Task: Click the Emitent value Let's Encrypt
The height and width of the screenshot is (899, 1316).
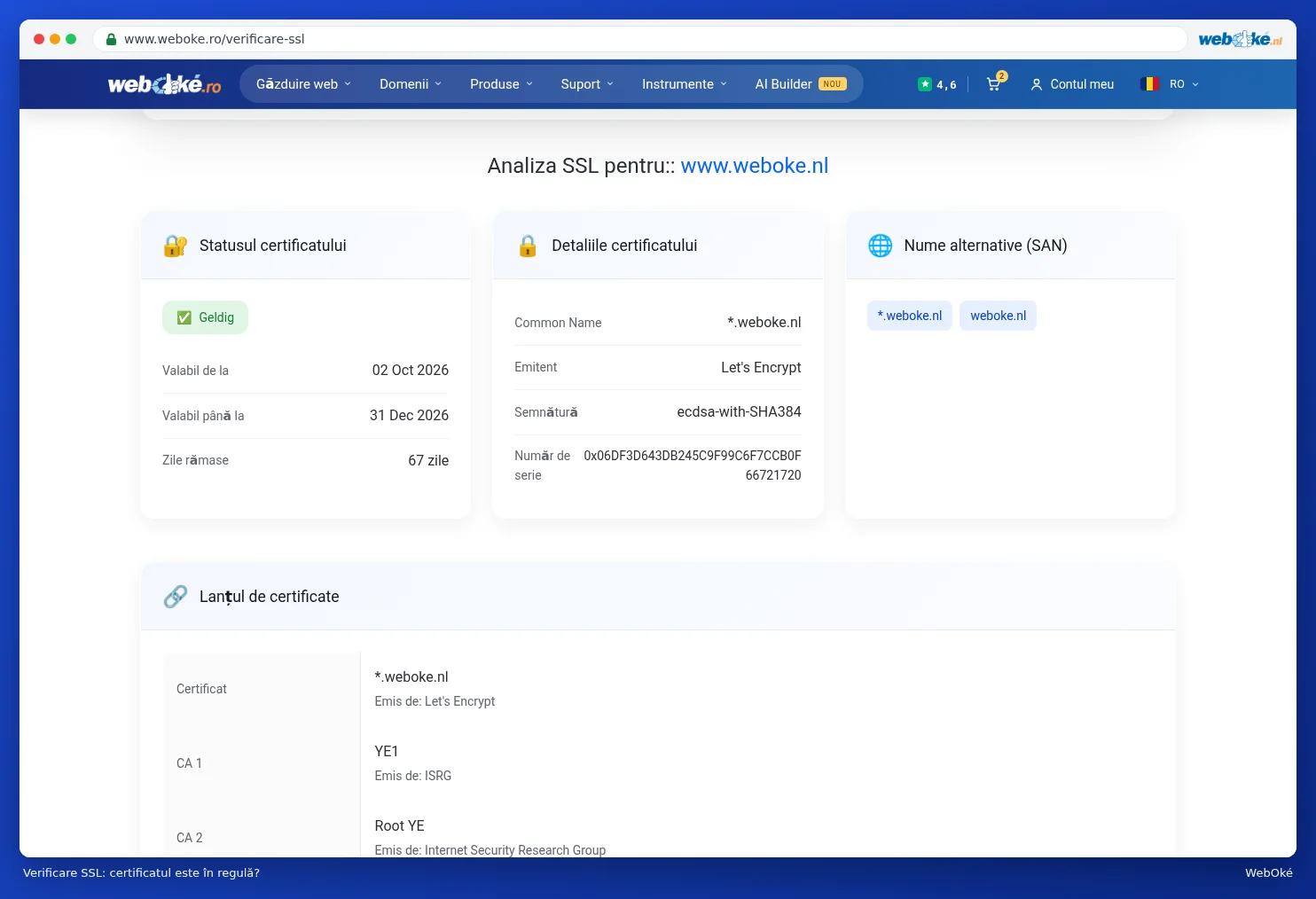Action: coord(761,367)
